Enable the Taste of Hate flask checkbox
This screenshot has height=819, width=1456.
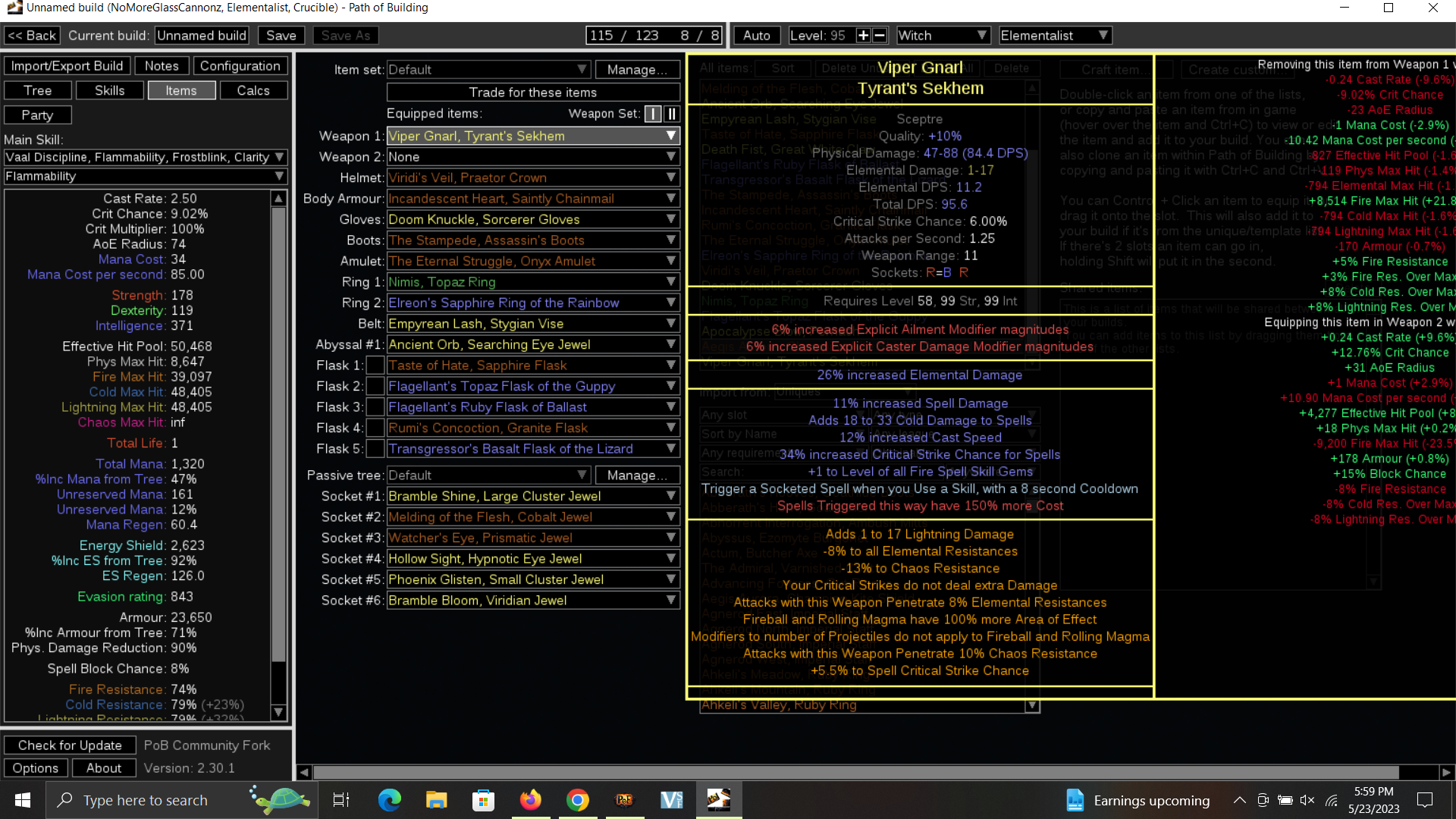coord(375,365)
